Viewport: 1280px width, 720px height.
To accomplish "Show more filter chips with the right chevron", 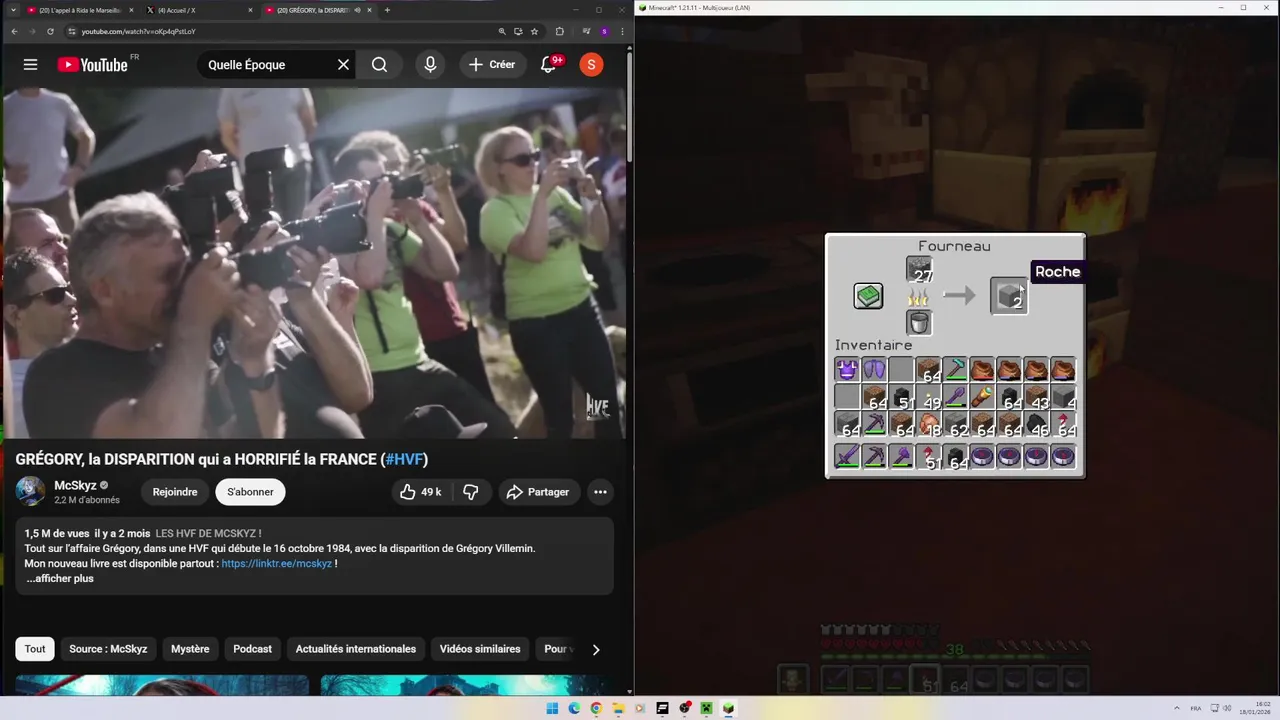I will click(x=596, y=649).
